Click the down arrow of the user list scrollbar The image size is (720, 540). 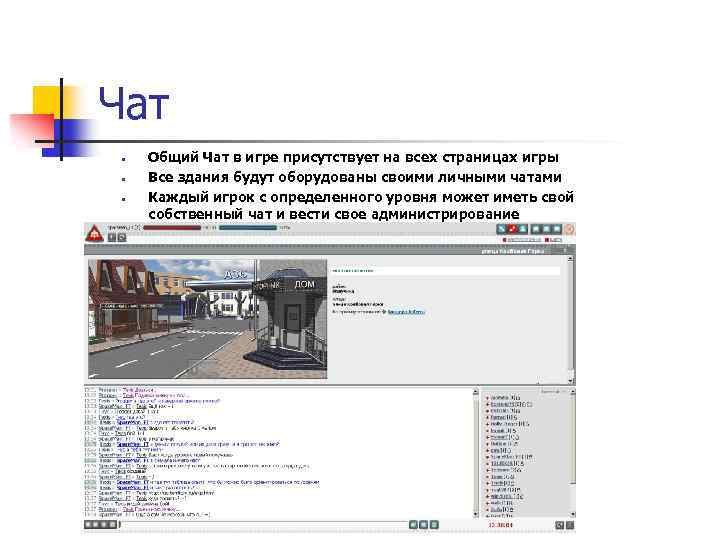pyautogui.click(x=573, y=514)
